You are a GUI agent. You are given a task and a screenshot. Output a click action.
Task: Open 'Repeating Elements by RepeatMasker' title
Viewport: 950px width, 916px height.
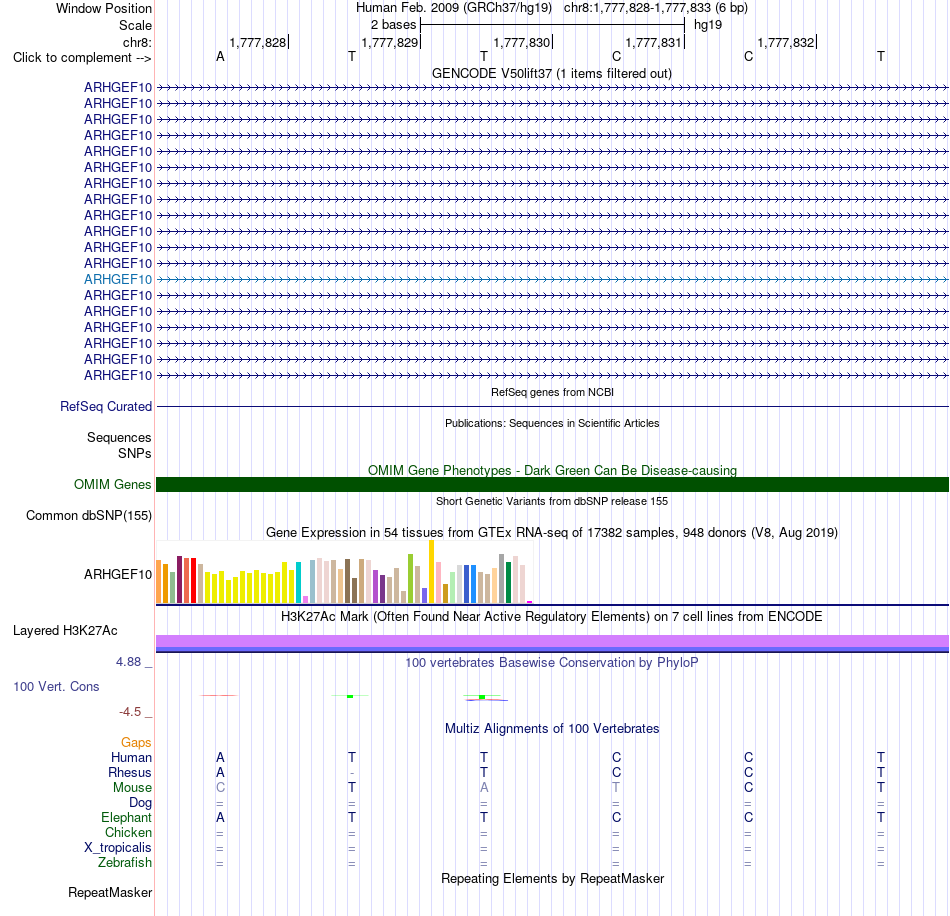pos(552,878)
